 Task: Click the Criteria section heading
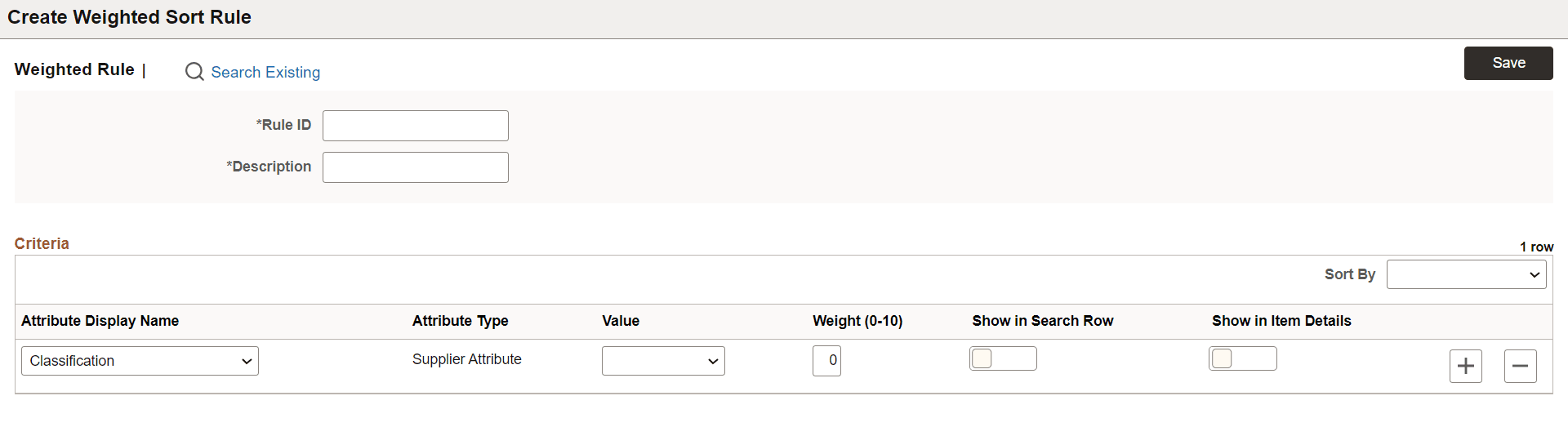42,243
